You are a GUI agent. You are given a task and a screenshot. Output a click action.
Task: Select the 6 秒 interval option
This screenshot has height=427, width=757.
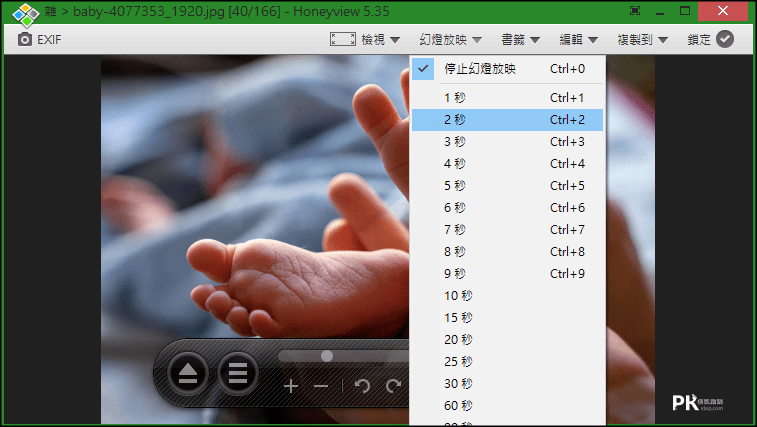pos(507,208)
